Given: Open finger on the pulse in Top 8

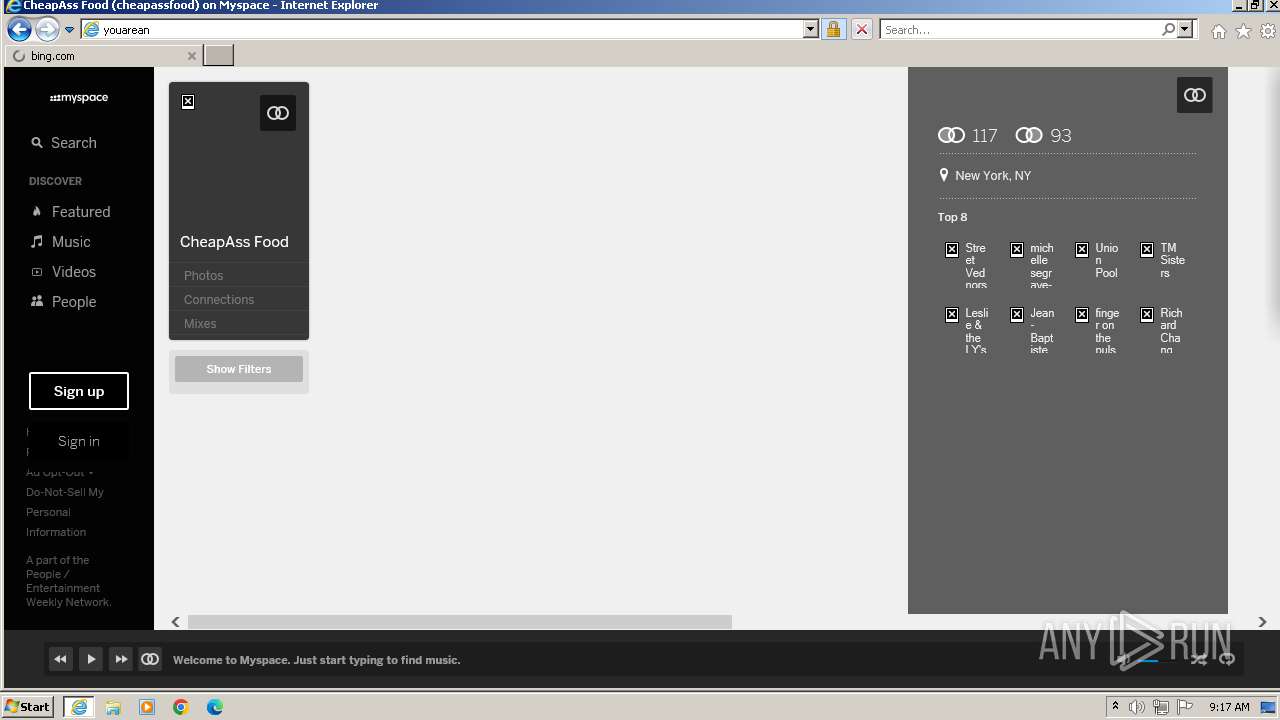Looking at the screenshot, I should pyautogui.click(x=1098, y=331).
